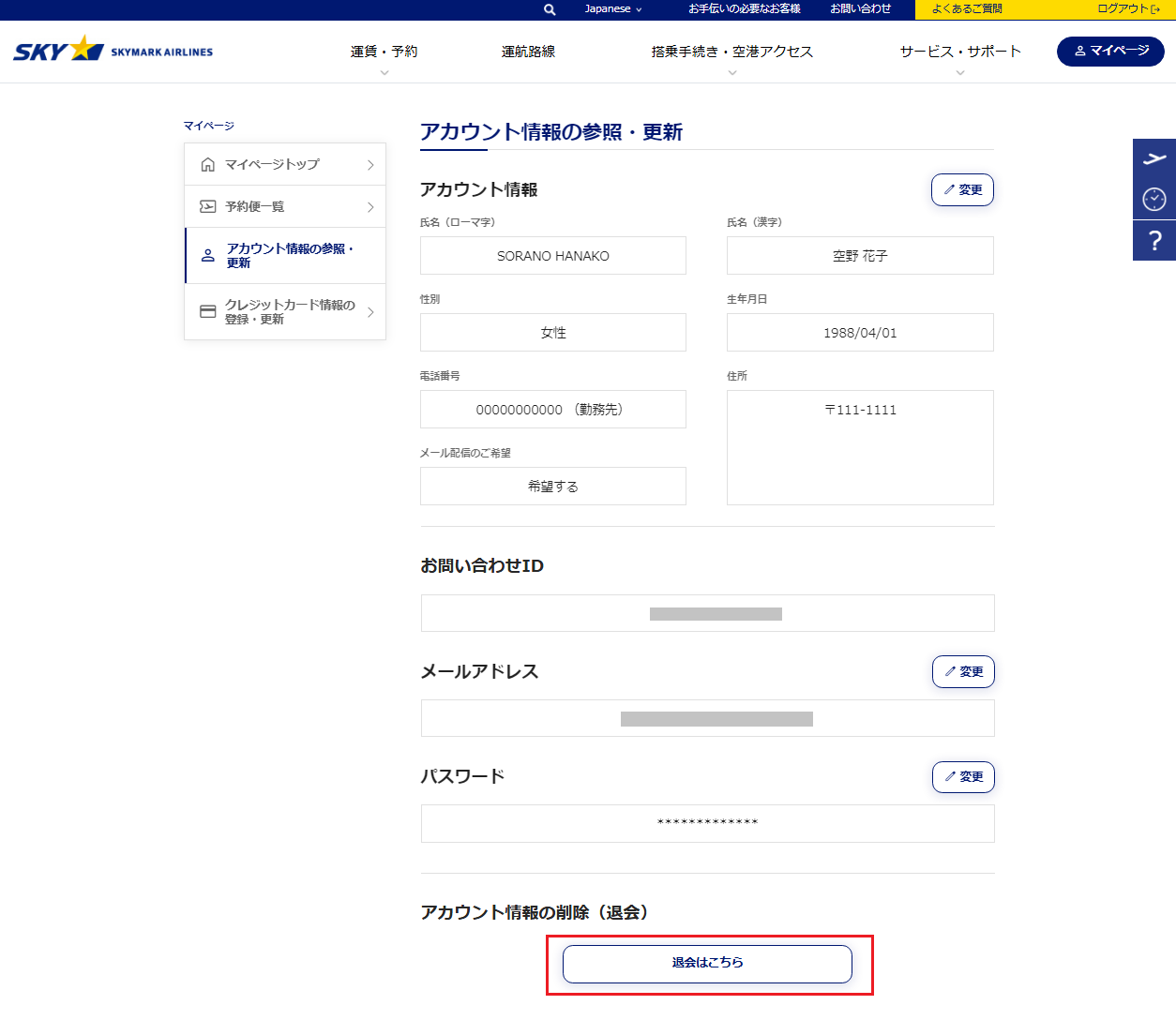Open the Japanese language dropdown

tap(613, 9)
